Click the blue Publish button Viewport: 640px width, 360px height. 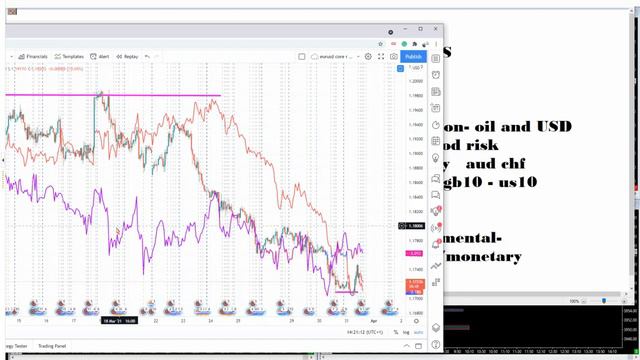tap(413, 56)
